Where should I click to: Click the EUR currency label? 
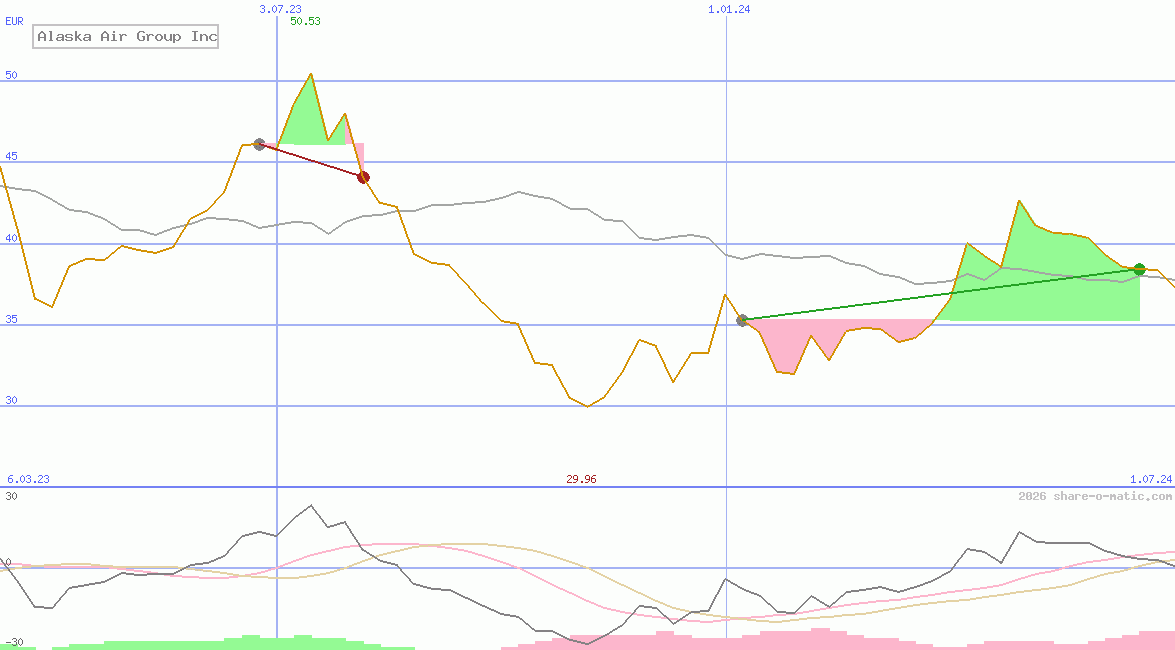14,21
